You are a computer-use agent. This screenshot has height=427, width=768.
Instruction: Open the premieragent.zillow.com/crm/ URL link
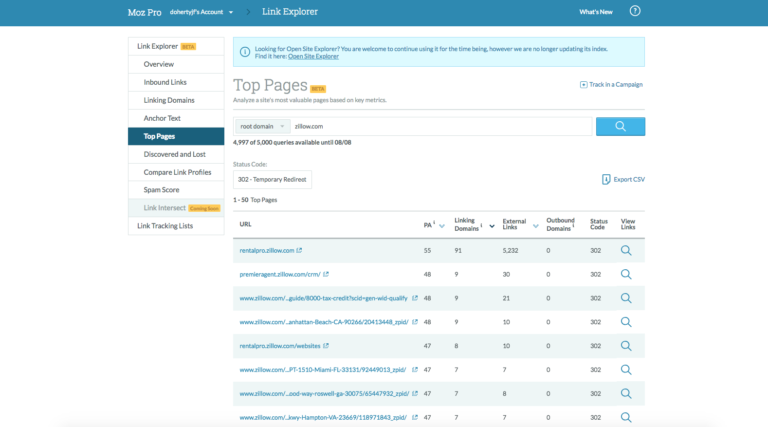pos(280,274)
